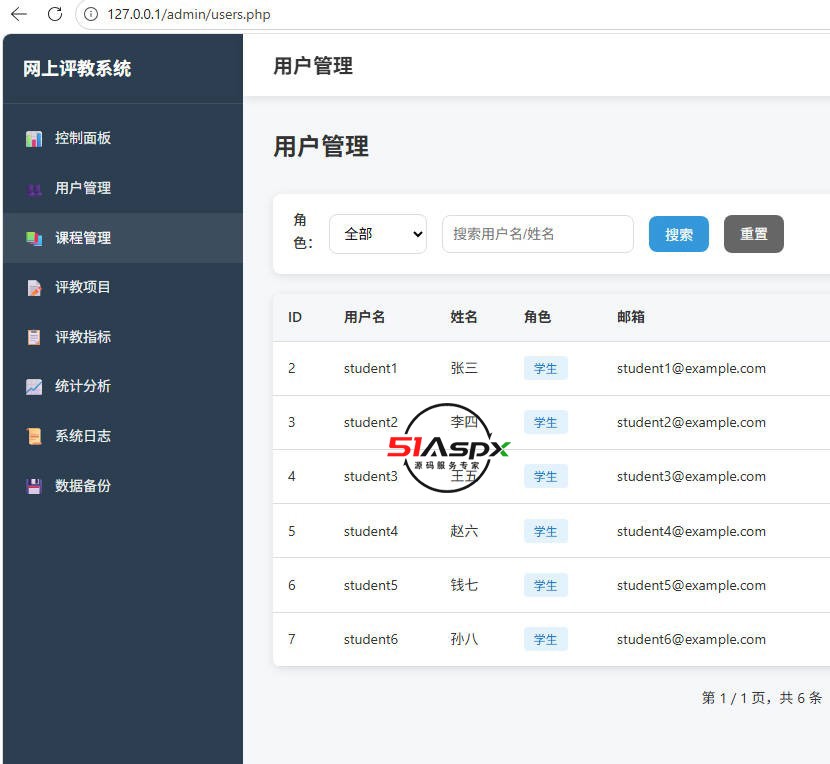
Task: Click the 课程管理 books icon
Action: [34, 238]
